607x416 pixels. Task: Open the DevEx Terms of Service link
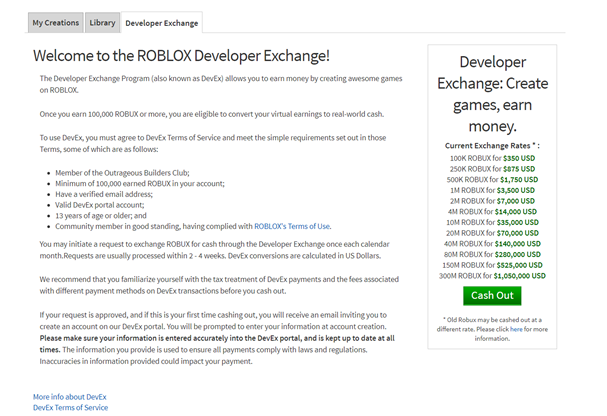tap(70, 407)
